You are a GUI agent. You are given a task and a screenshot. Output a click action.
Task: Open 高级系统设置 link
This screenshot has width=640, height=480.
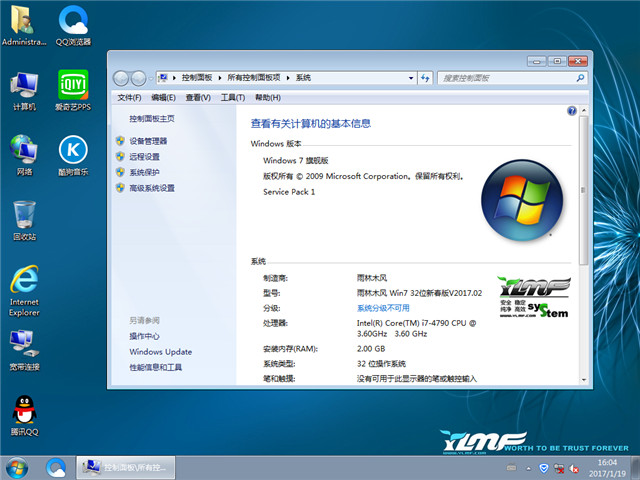(x=152, y=188)
